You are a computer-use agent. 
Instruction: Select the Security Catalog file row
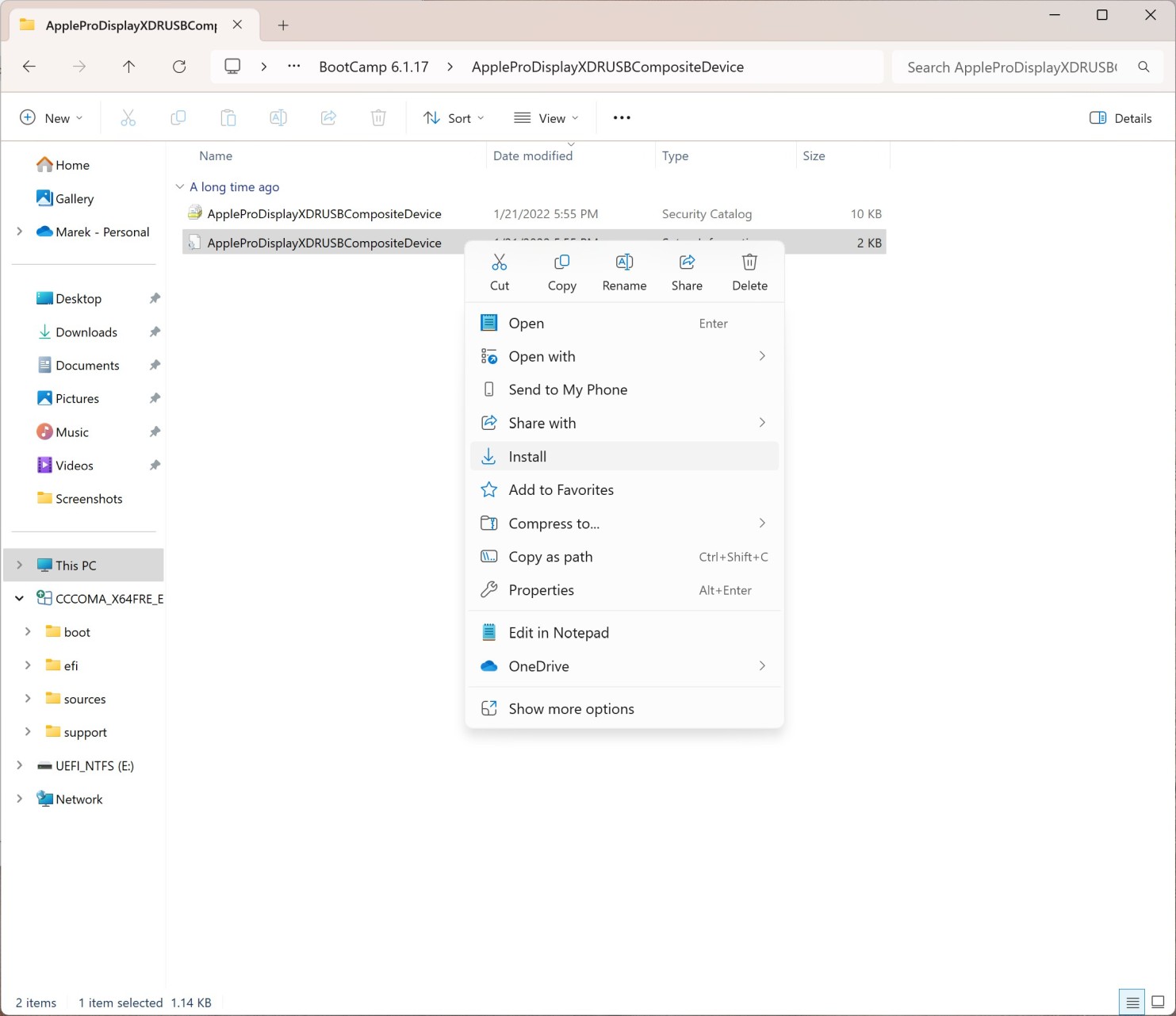(534, 213)
